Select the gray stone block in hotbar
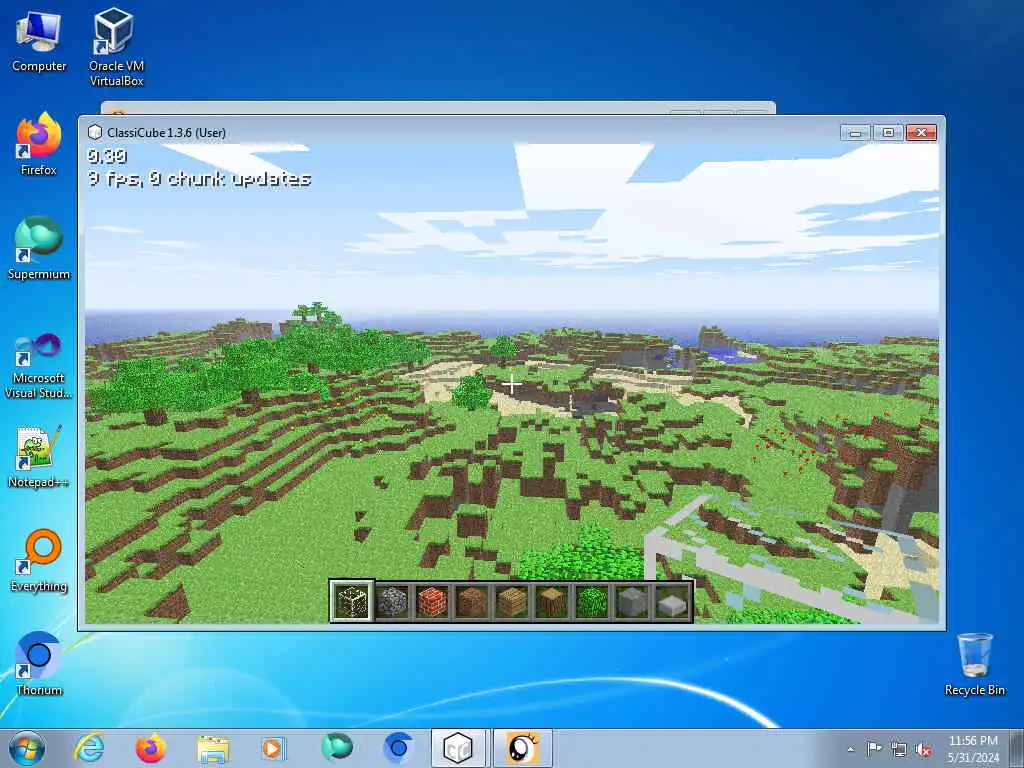Viewport: 1024px width, 768px height. click(x=632, y=601)
